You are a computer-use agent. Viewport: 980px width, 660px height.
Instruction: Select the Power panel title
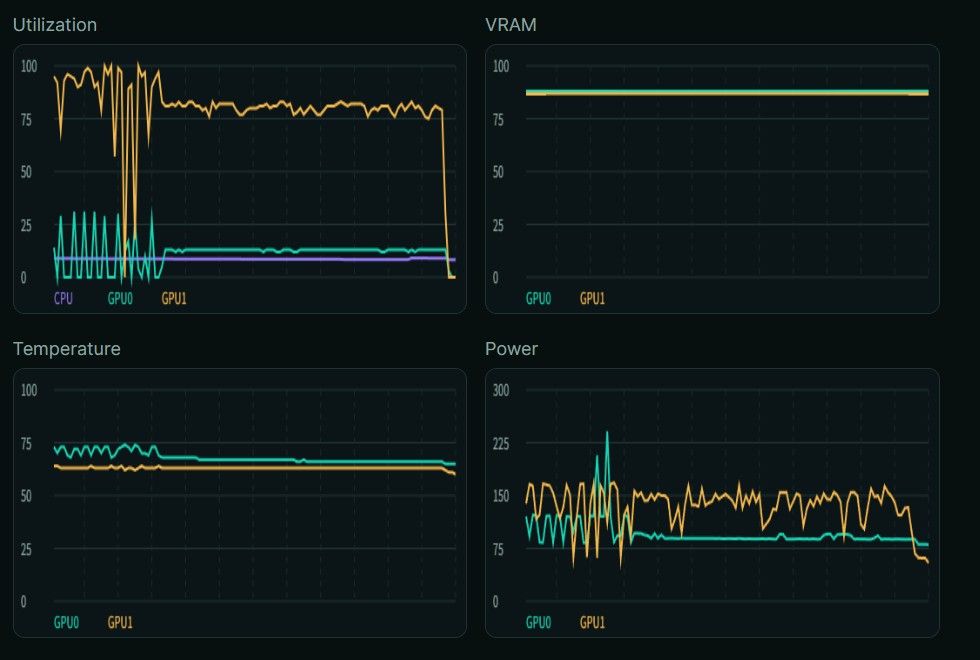pos(511,349)
